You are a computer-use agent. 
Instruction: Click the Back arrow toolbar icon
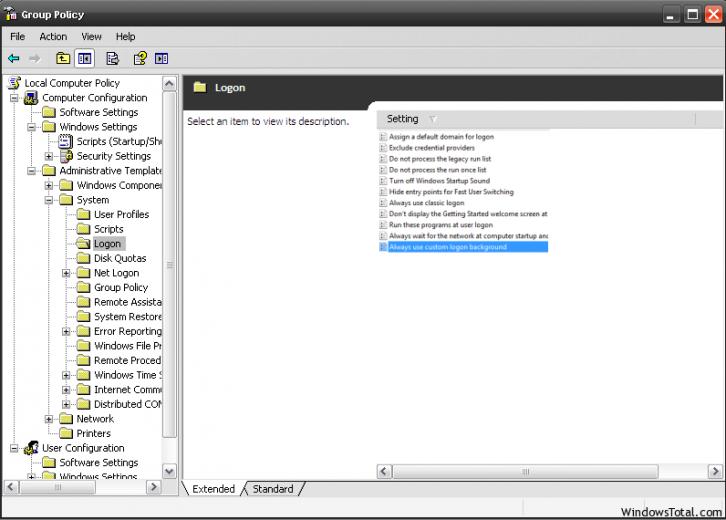(x=14, y=59)
